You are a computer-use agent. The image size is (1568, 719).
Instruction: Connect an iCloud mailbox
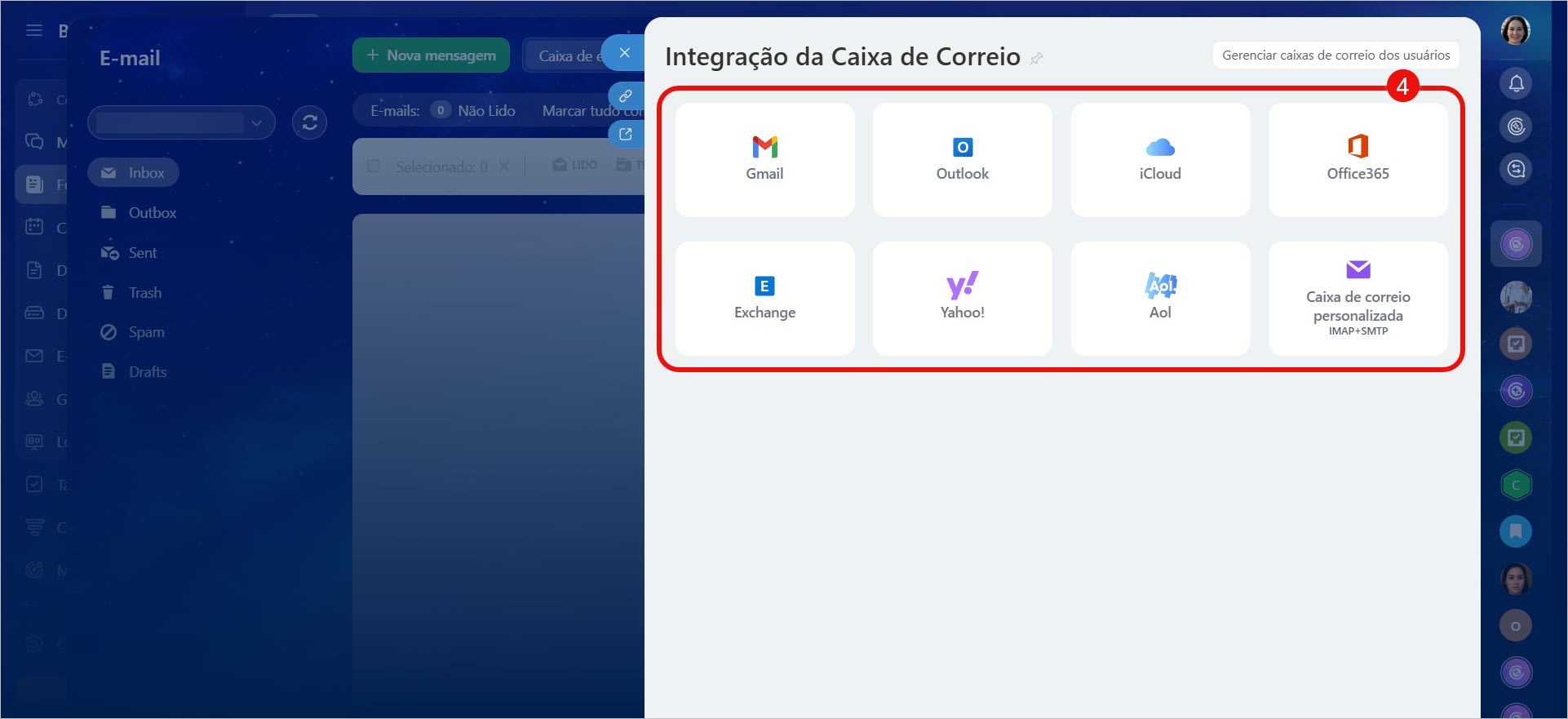click(x=1159, y=159)
